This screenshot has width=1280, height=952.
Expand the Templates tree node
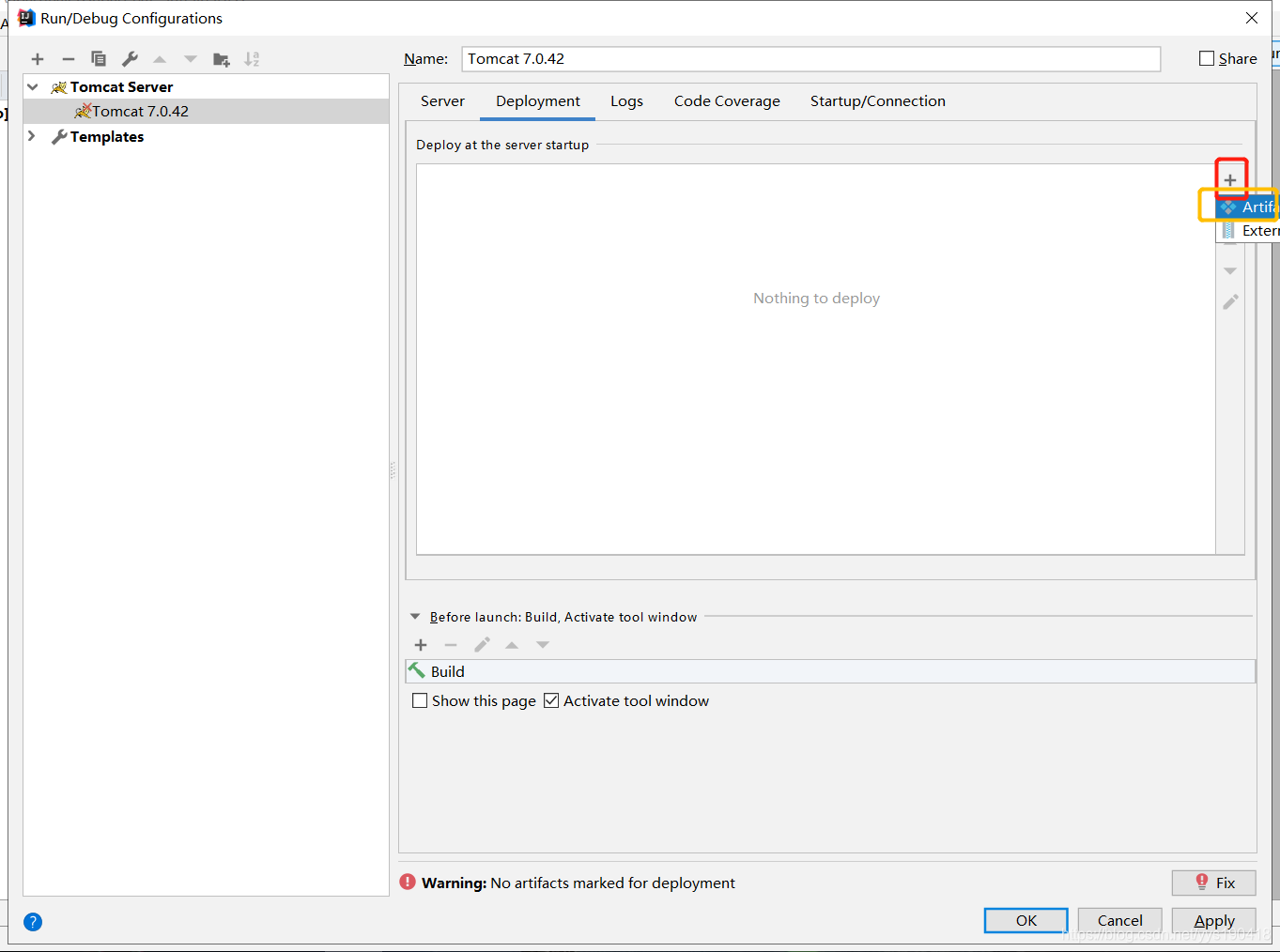tap(32, 136)
